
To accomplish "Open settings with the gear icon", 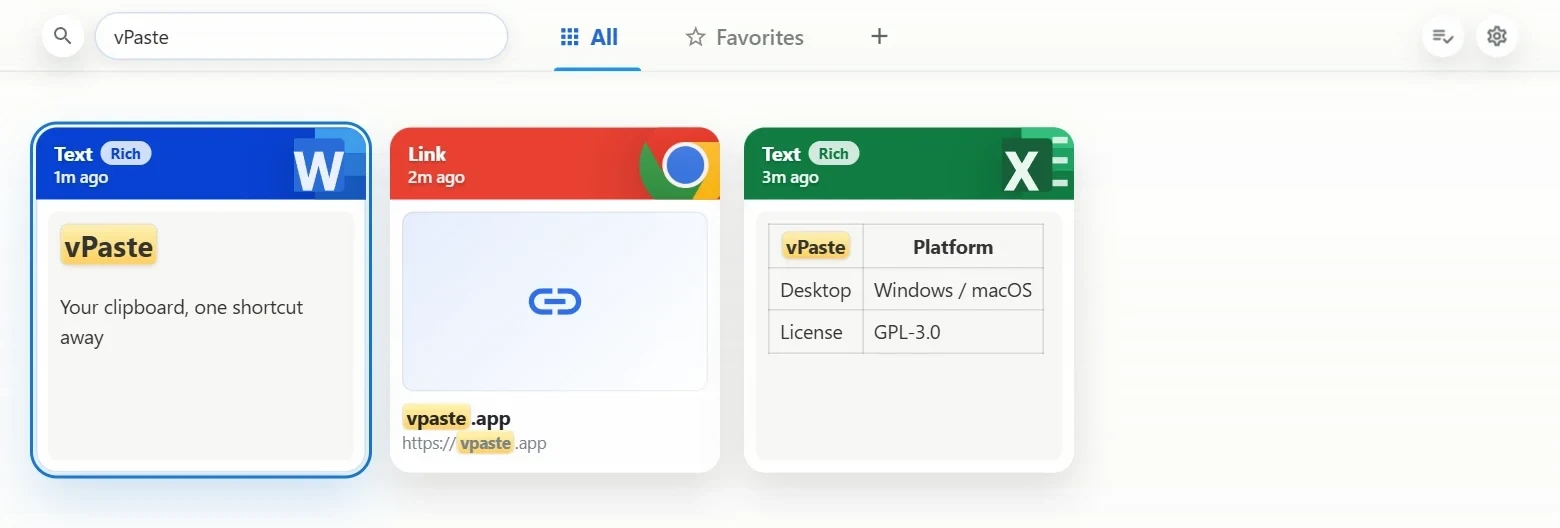I will 1497,36.
